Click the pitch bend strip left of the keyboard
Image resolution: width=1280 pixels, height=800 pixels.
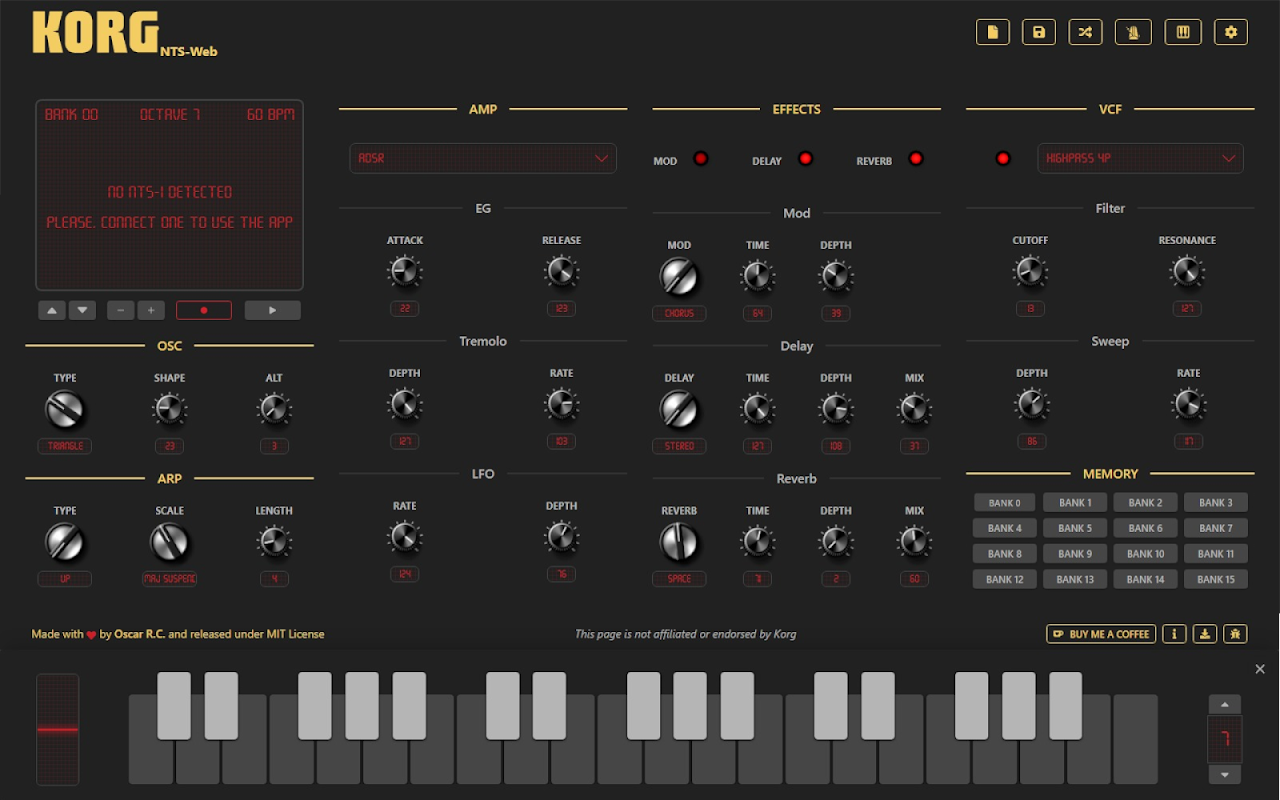click(58, 730)
